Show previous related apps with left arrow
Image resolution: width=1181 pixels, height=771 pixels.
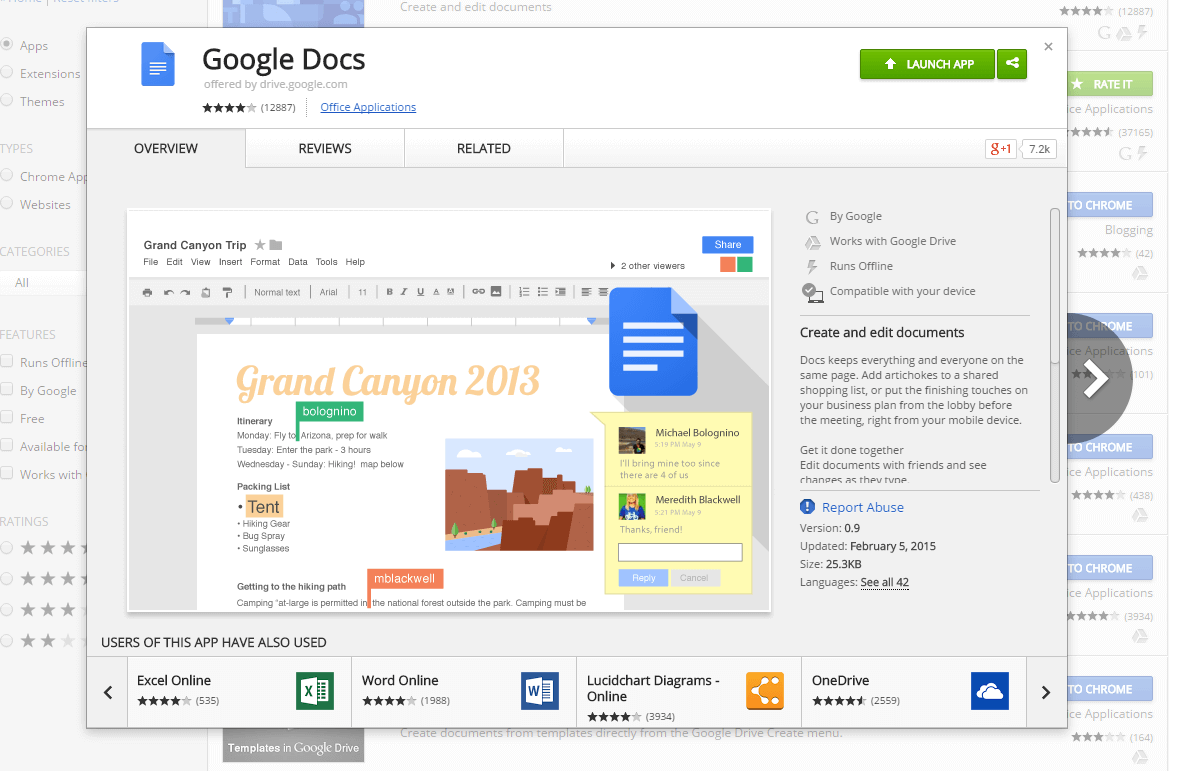point(108,692)
